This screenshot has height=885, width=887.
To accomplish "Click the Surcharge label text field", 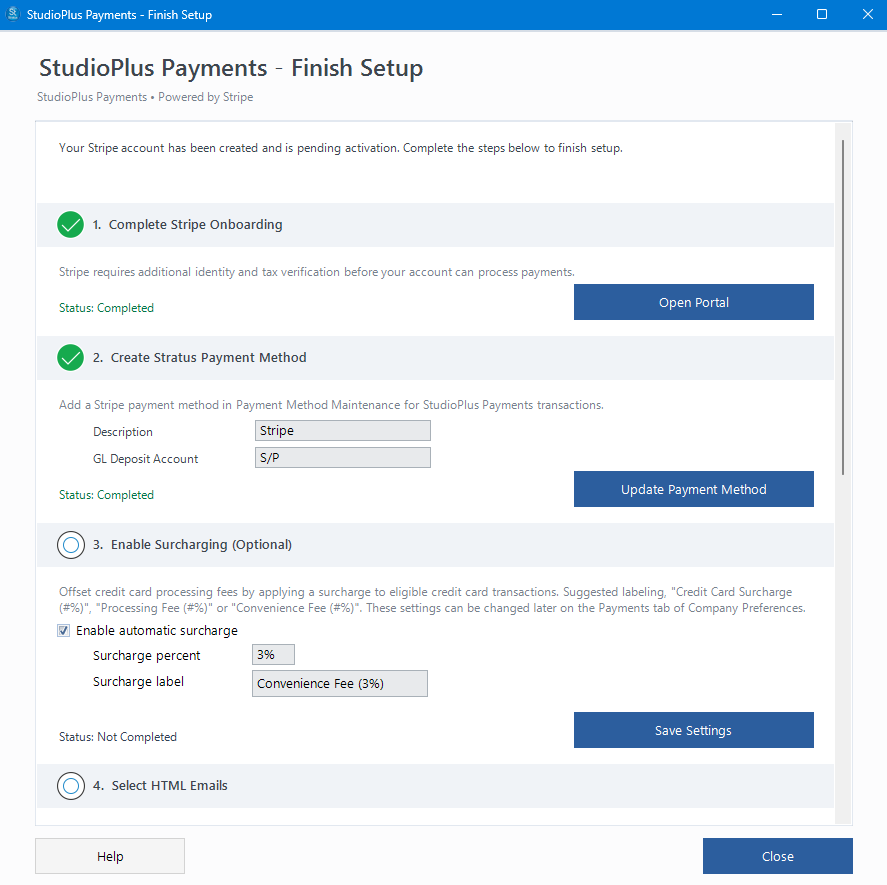I will (x=339, y=683).
